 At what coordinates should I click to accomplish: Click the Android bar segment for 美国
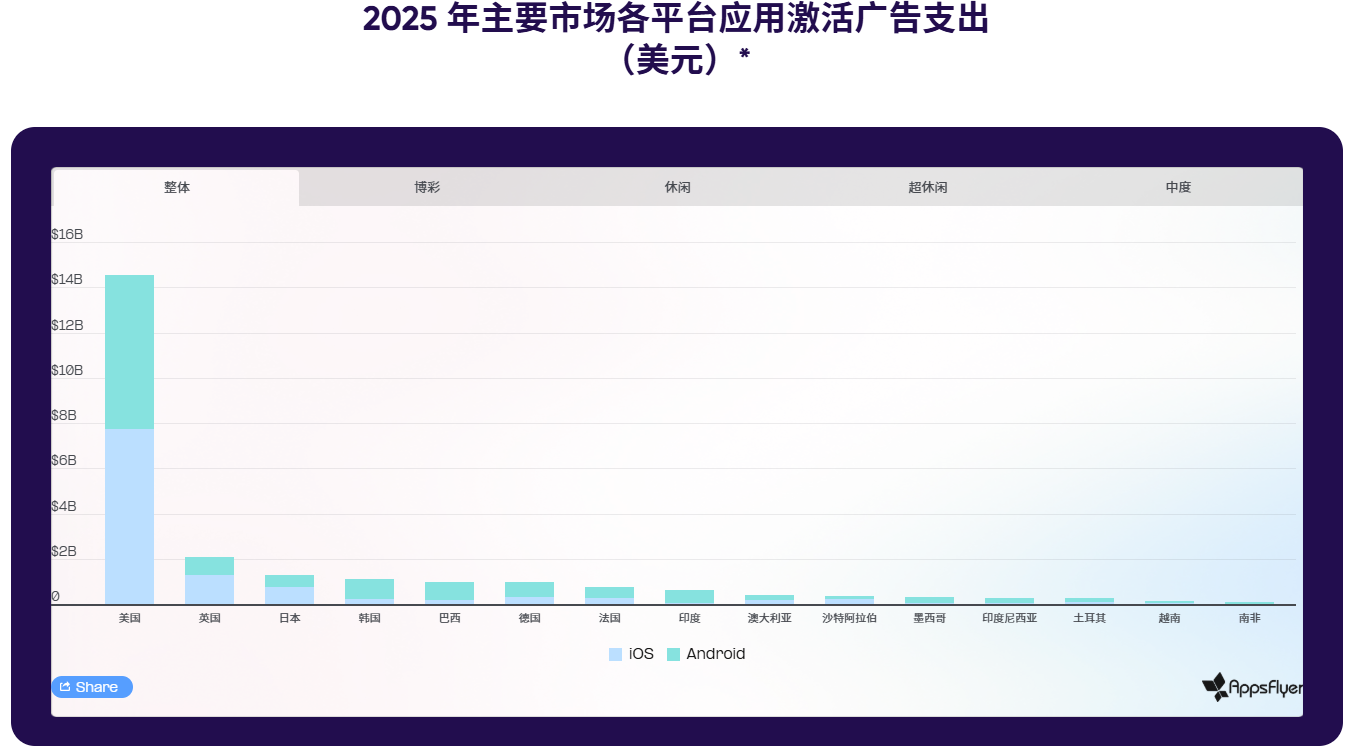click(129, 352)
